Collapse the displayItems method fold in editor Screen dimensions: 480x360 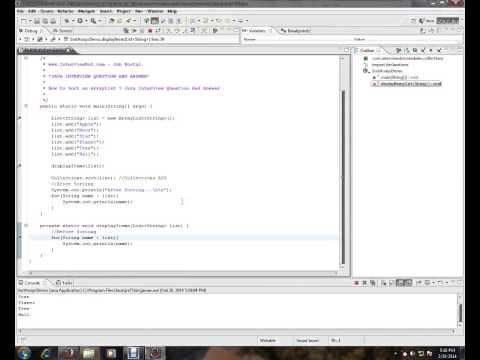coord(26,225)
